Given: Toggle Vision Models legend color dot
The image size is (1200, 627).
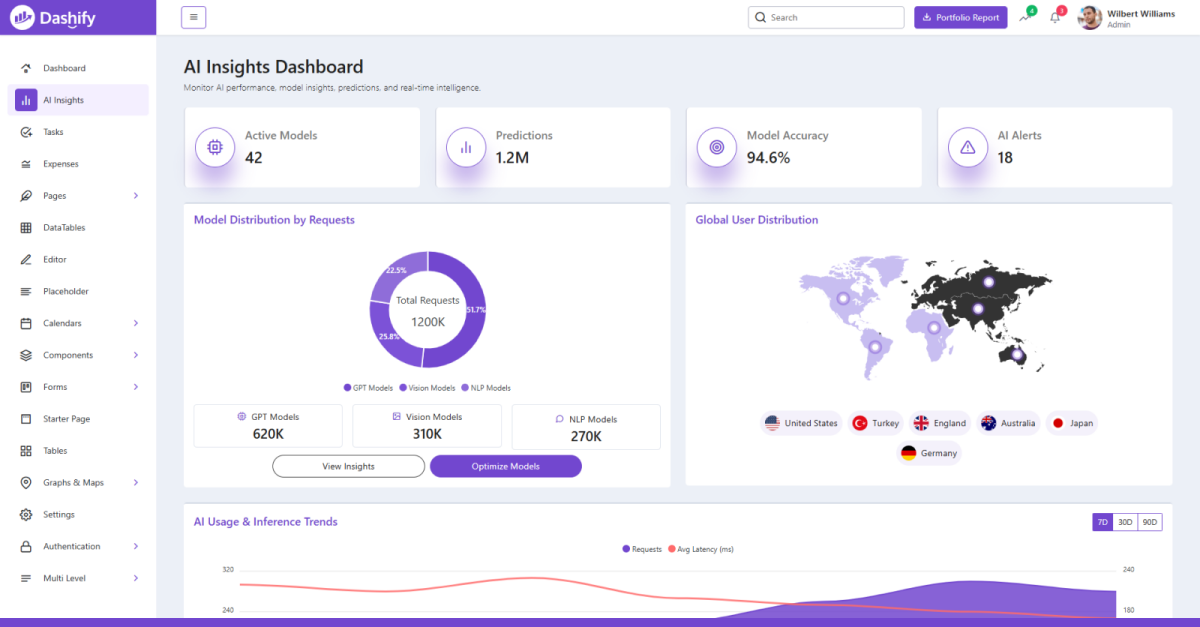Looking at the screenshot, I should tap(403, 388).
